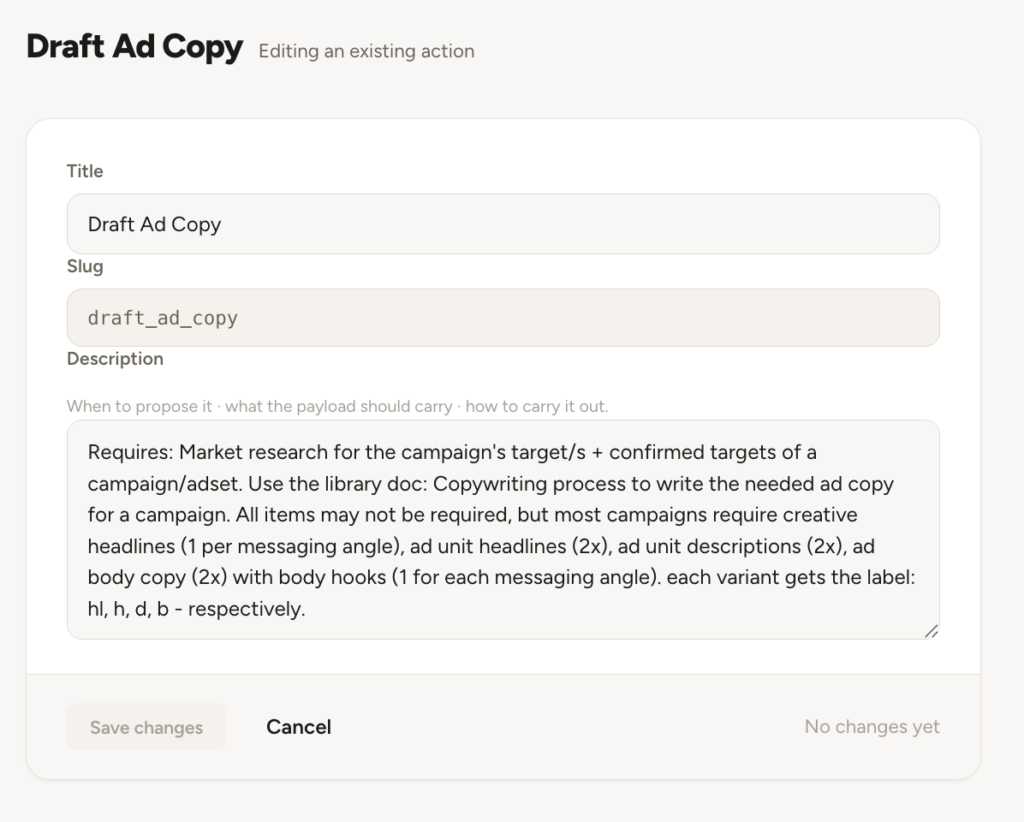Click the Title field label
This screenshot has height=822, width=1024.
click(85, 171)
